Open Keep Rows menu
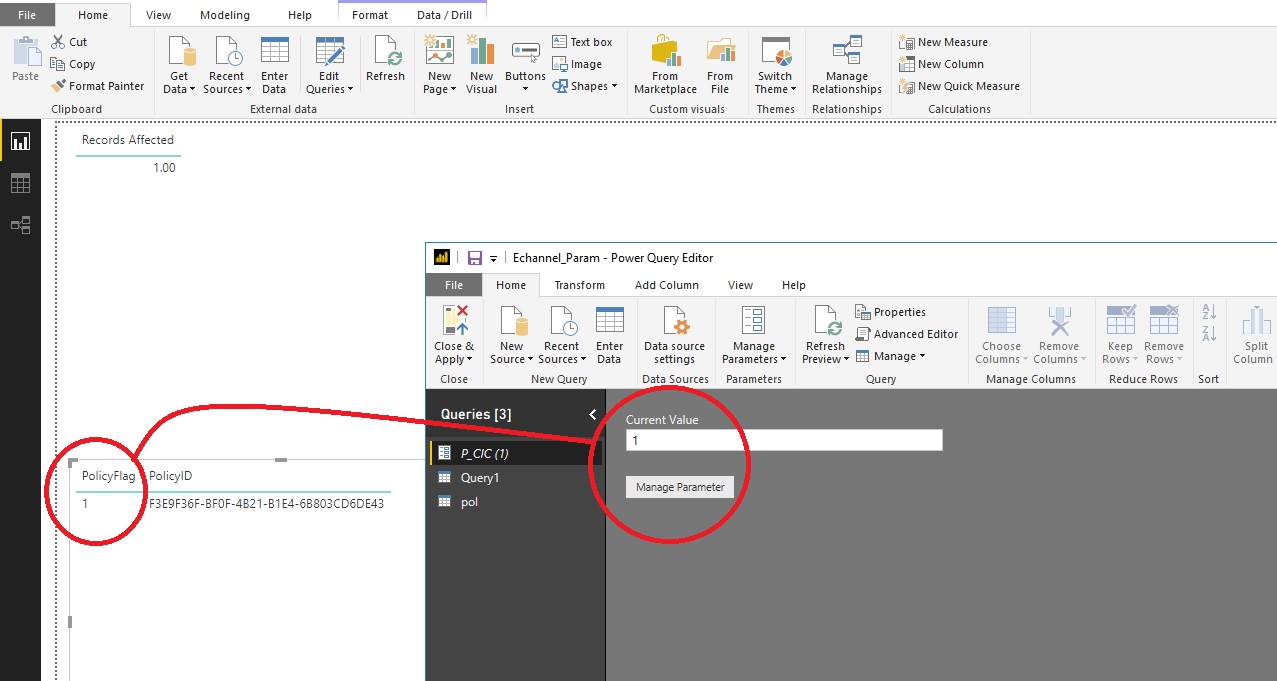The image size is (1277, 681). click(1120, 336)
